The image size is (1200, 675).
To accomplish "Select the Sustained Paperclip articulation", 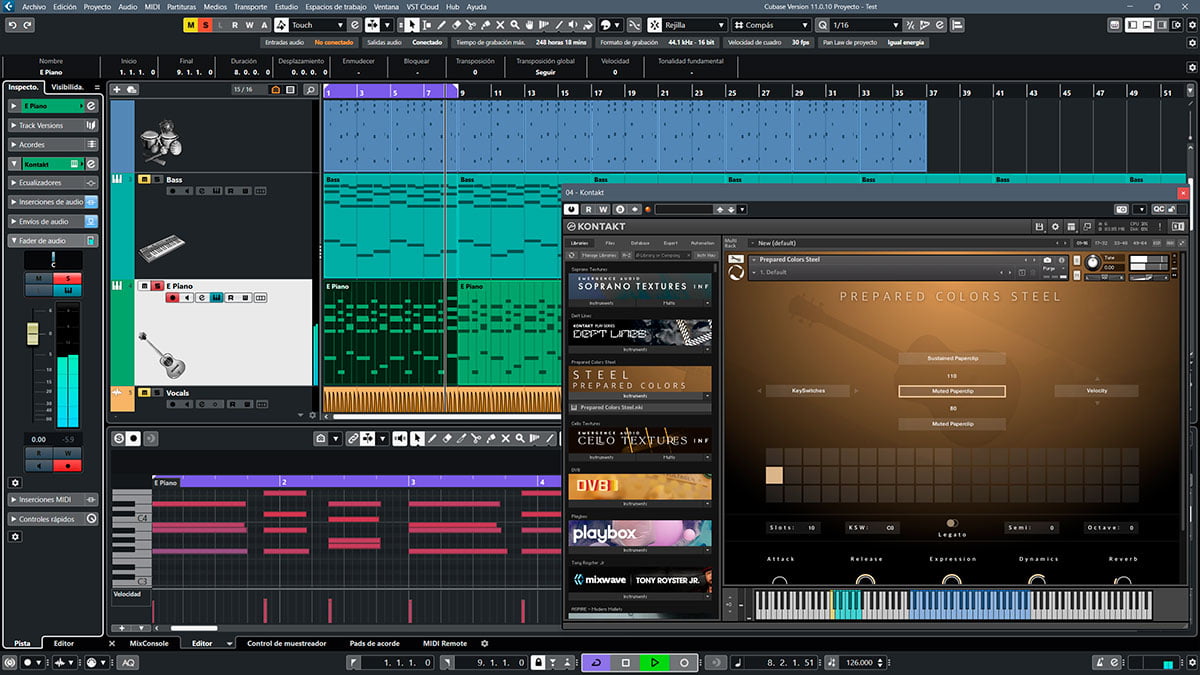I will point(952,357).
